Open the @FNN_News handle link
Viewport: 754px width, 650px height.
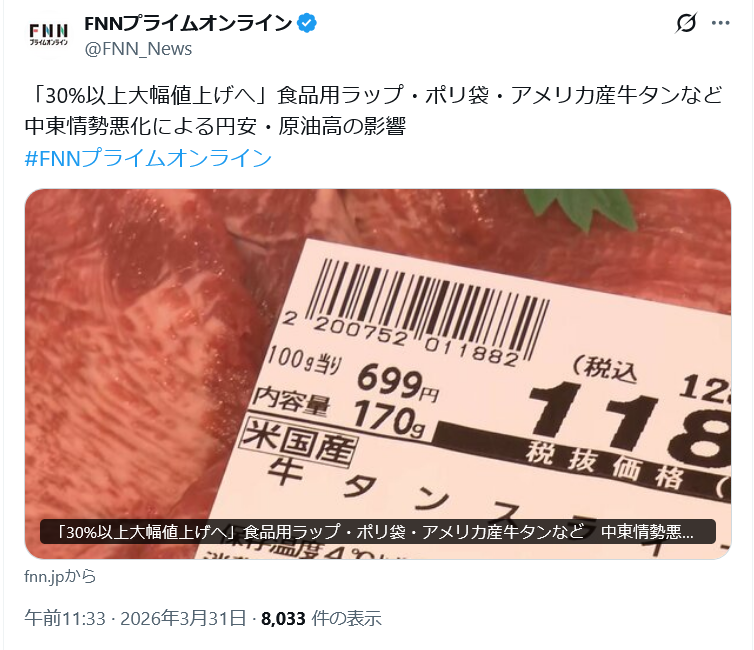click(x=138, y=49)
